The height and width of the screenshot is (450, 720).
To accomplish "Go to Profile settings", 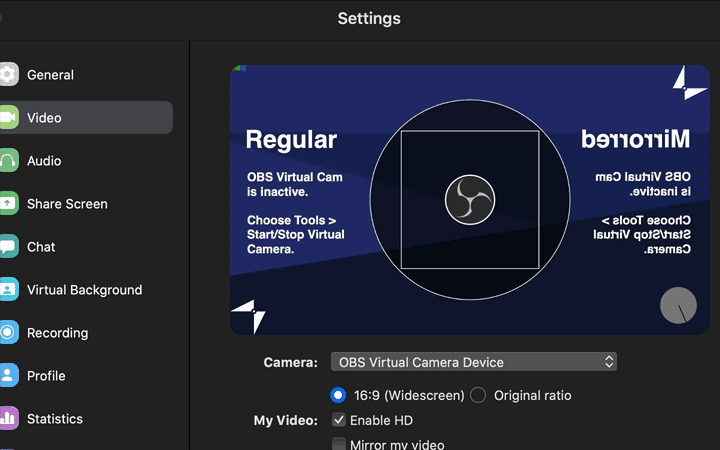I will (x=46, y=376).
